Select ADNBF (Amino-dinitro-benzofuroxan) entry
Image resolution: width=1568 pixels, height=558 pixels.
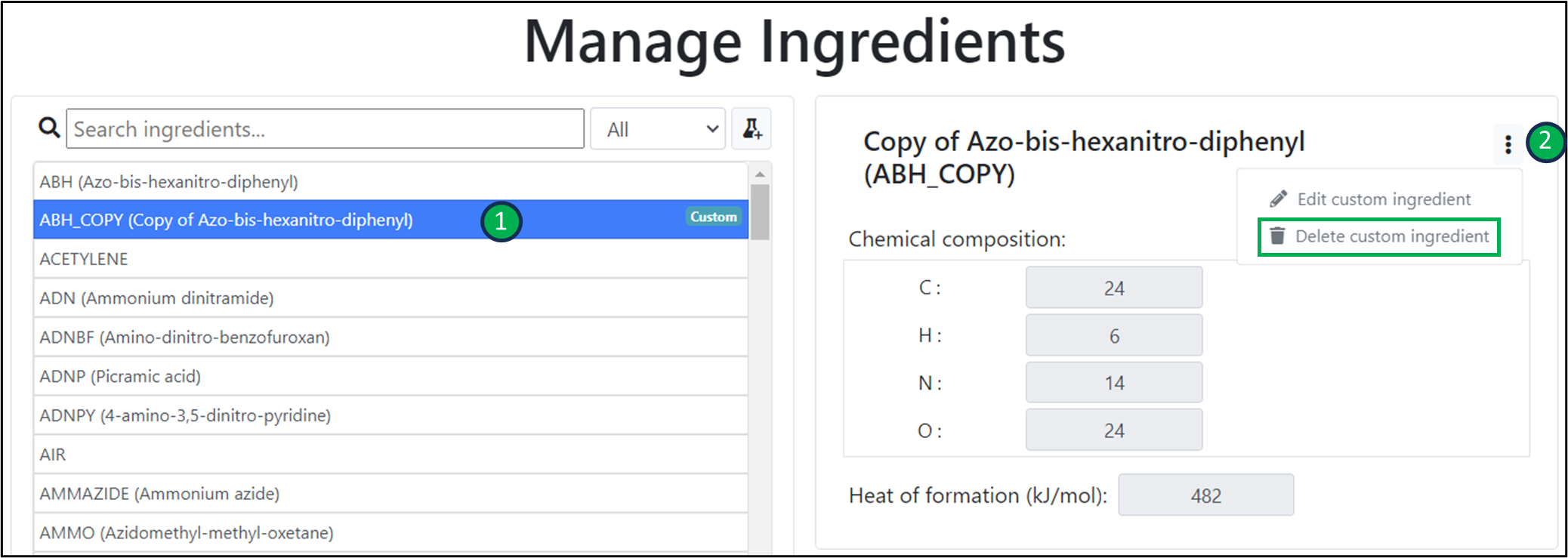click(184, 338)
